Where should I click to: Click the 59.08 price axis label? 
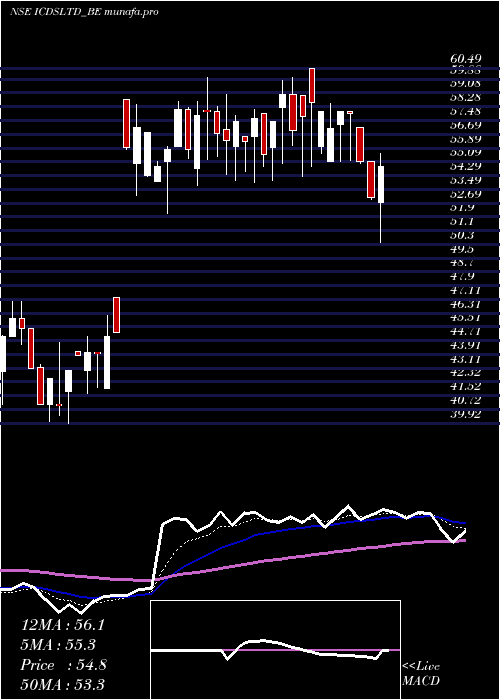click(x=465, y=83)
